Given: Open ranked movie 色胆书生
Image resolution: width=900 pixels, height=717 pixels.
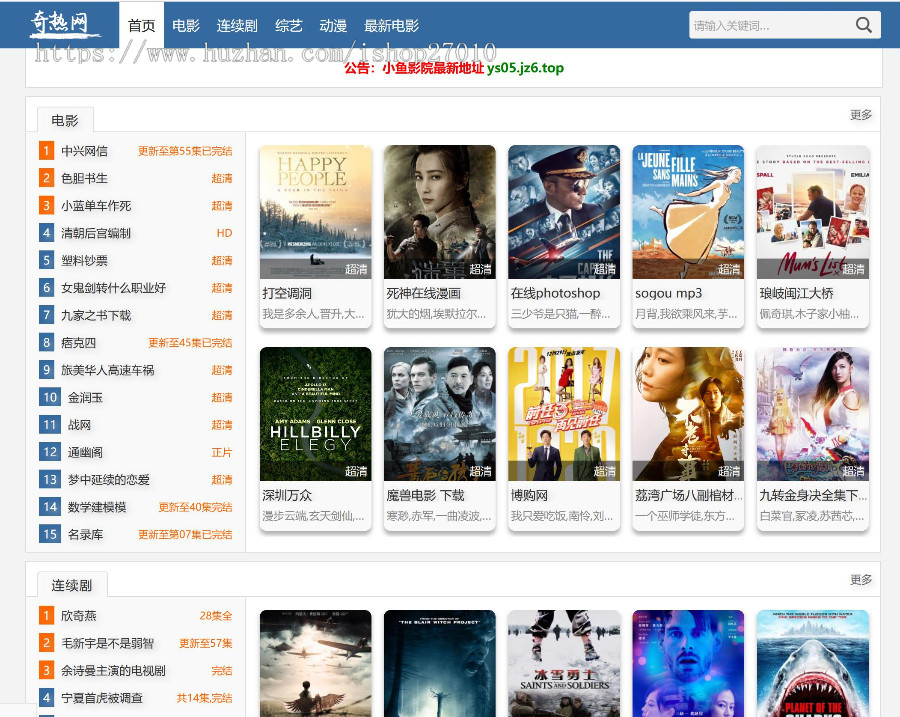Looking at the screenshot, I should click(x=84, y=178).
